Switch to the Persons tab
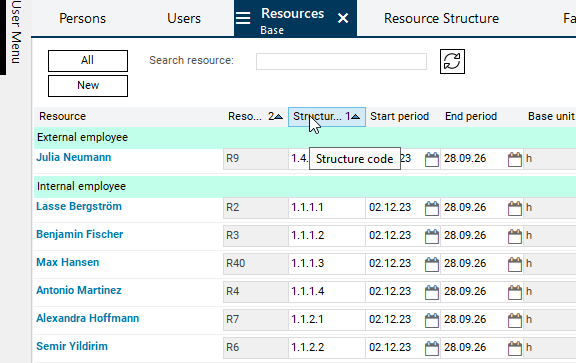The height and width of the screenshot is (363, 576). point(82,18)
